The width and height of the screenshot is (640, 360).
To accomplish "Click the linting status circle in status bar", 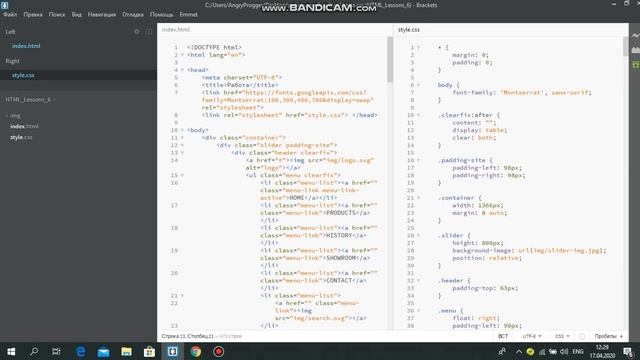I will pyautogui.click(x=582, y=336).
